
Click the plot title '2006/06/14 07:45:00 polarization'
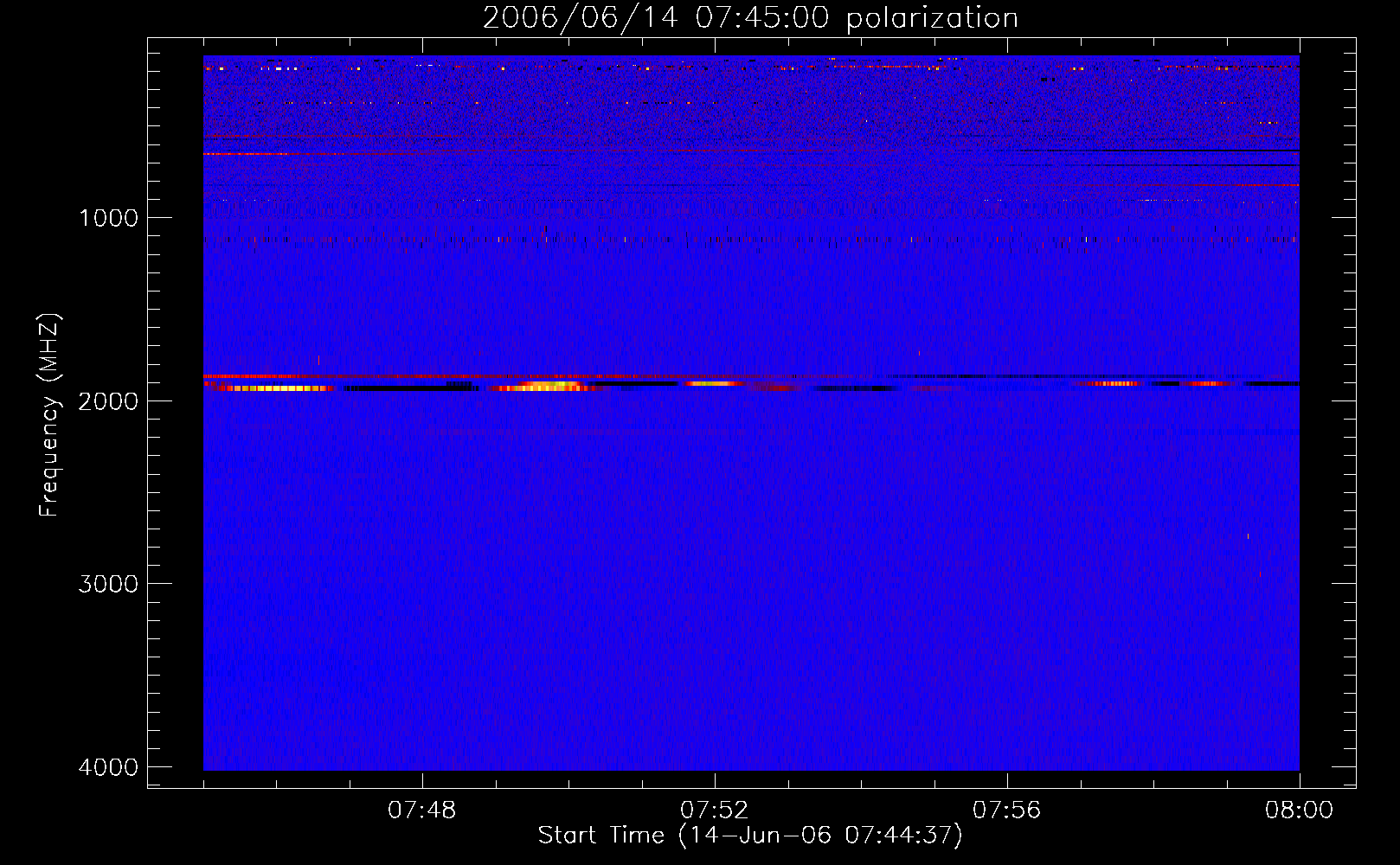[x=750, y=18]
